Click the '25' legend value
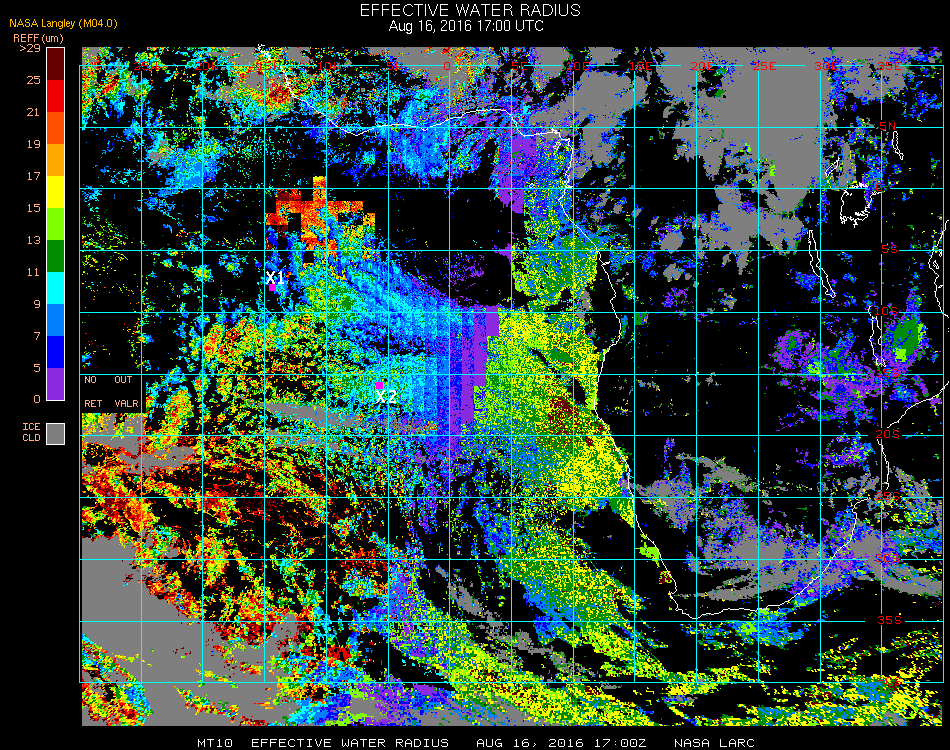This screenshot has height=750, width=950. click(33, 80)
